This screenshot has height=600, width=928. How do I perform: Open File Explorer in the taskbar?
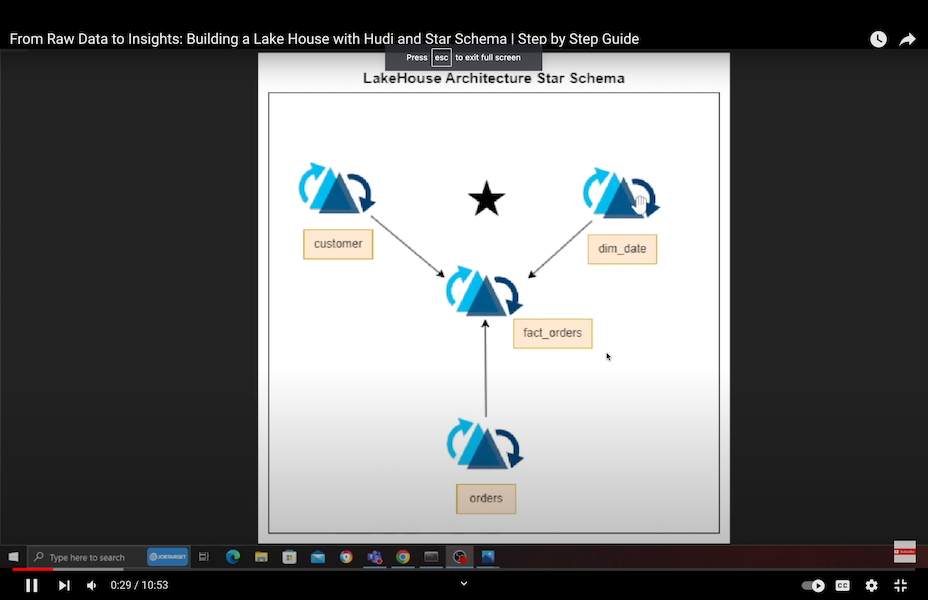click(261, 557)
